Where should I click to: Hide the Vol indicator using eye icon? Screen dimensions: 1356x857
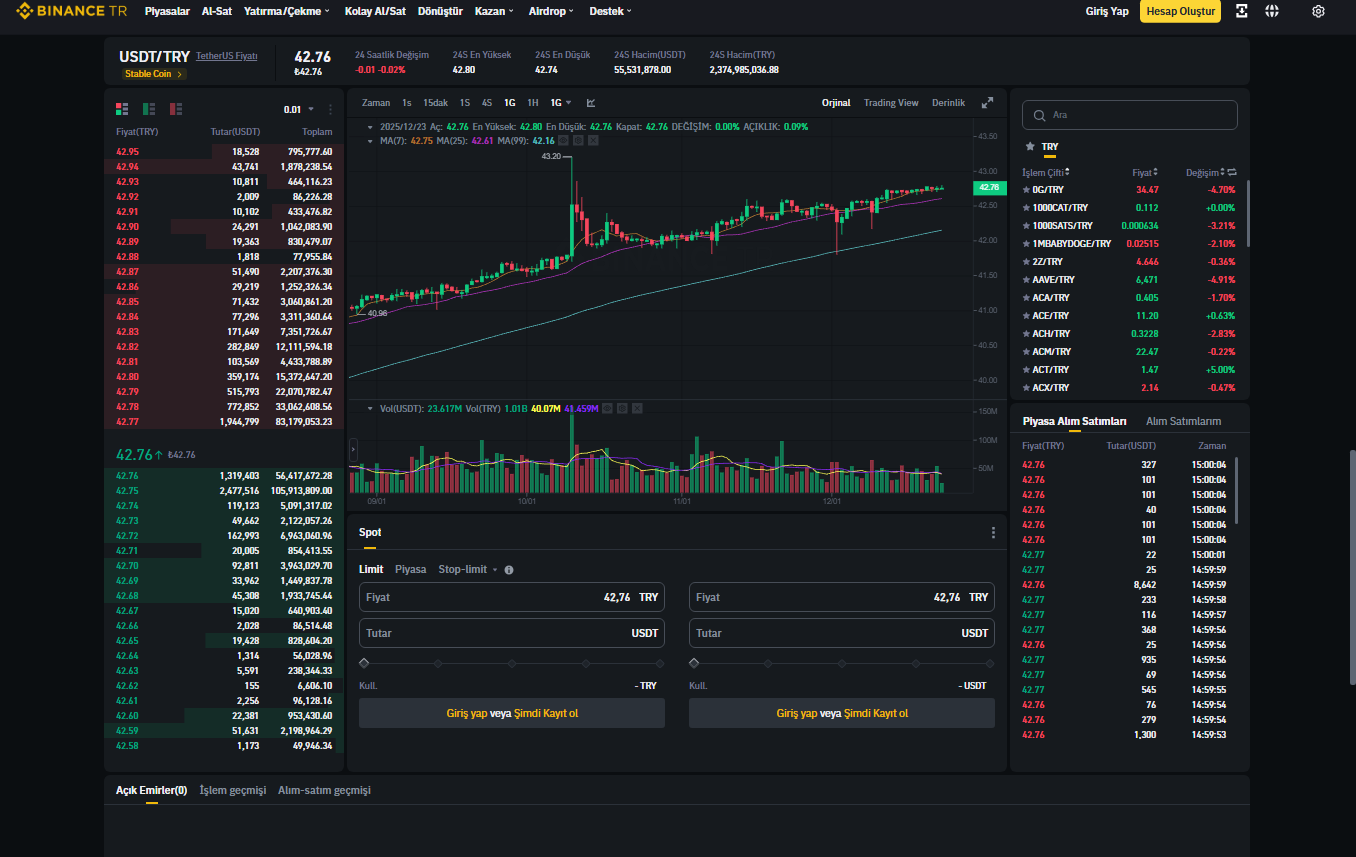[x=607, y=408]
